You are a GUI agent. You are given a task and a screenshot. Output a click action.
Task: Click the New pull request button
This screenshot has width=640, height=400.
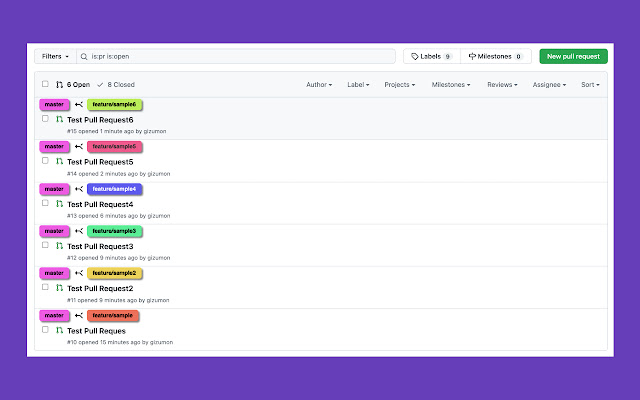573,56
